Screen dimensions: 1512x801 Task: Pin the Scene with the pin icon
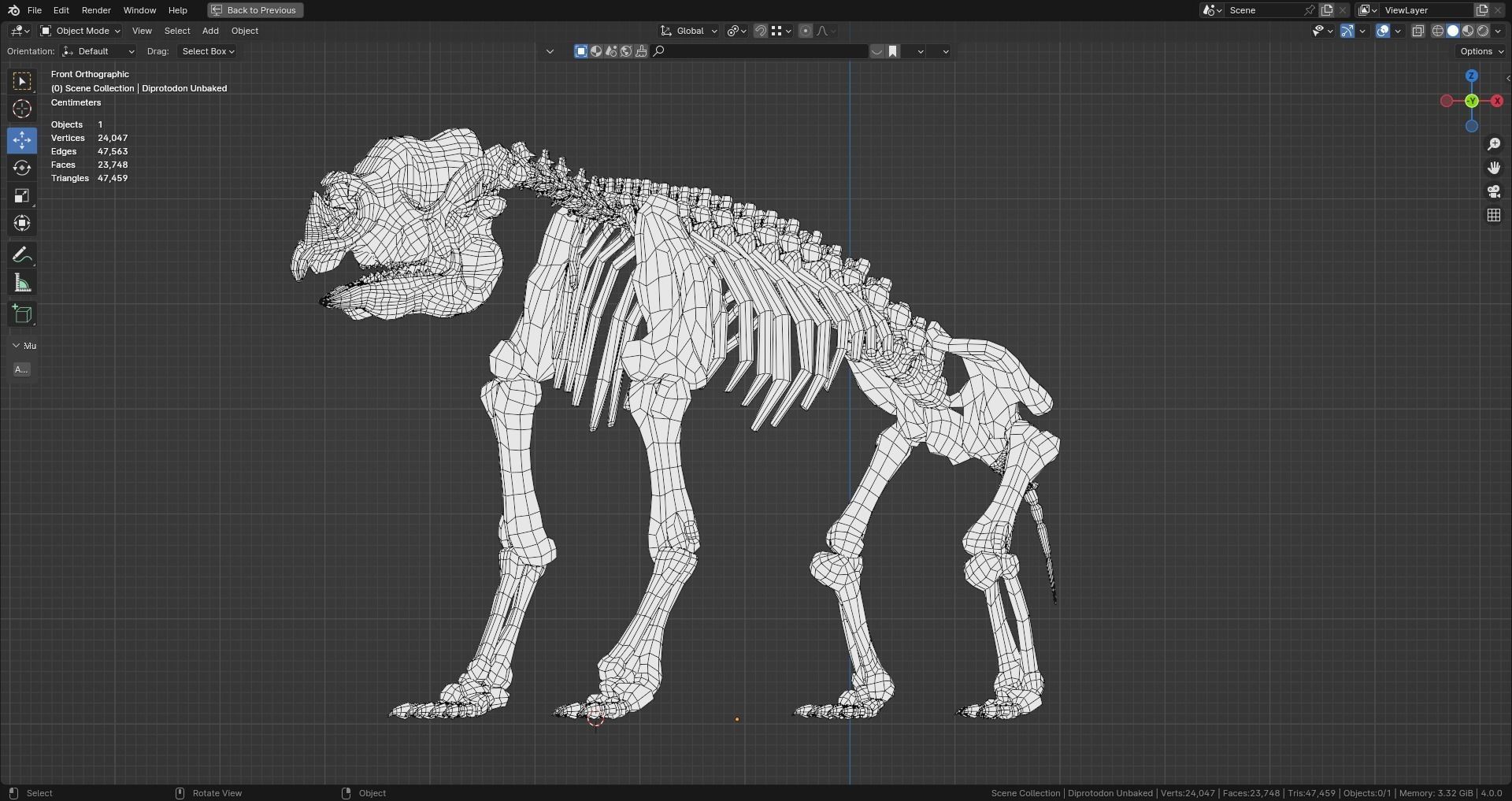(x=1310, y=10)
